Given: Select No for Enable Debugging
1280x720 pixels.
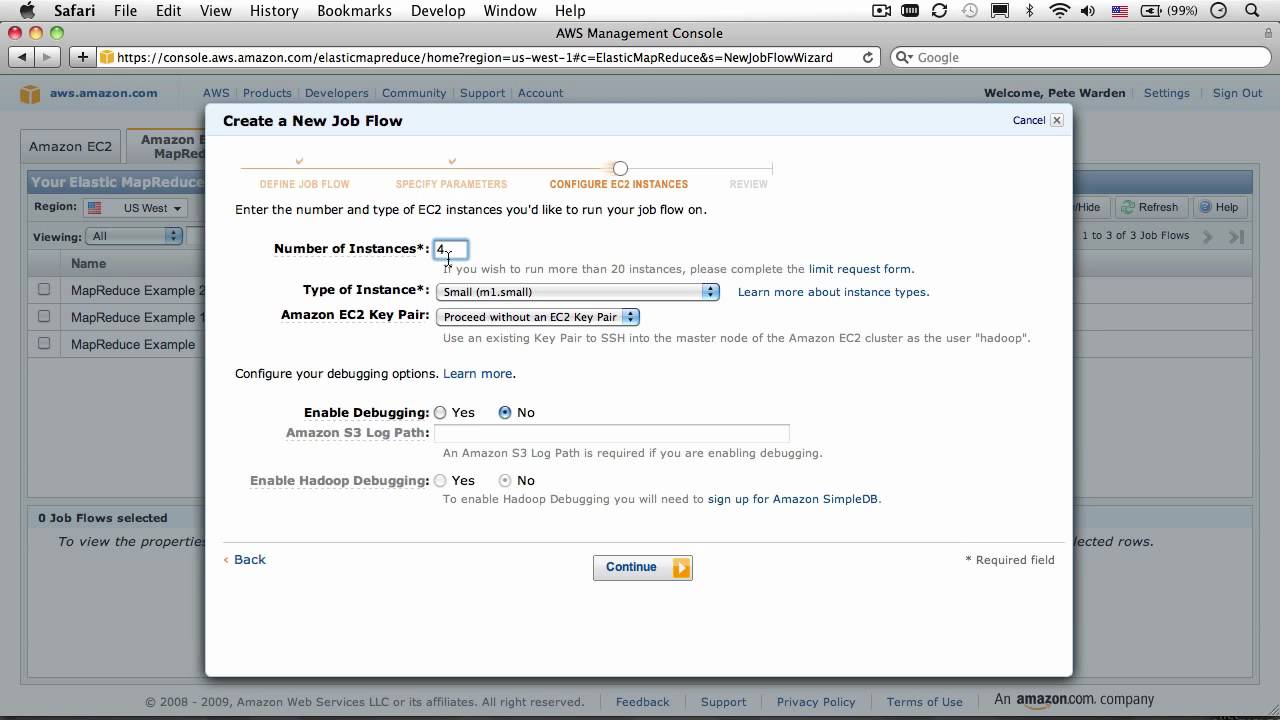Looking at the screenshot, I should tap(505, 412).
